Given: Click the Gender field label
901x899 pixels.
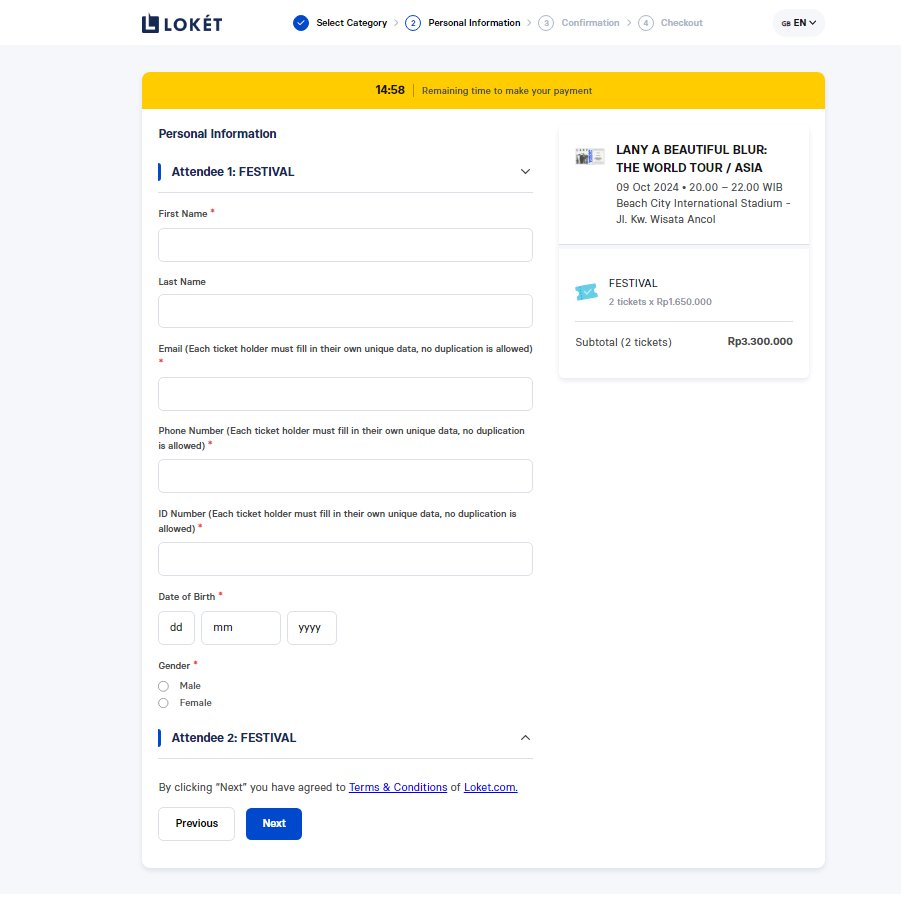Looking at the screenshot, I should [x=174, y=666].
